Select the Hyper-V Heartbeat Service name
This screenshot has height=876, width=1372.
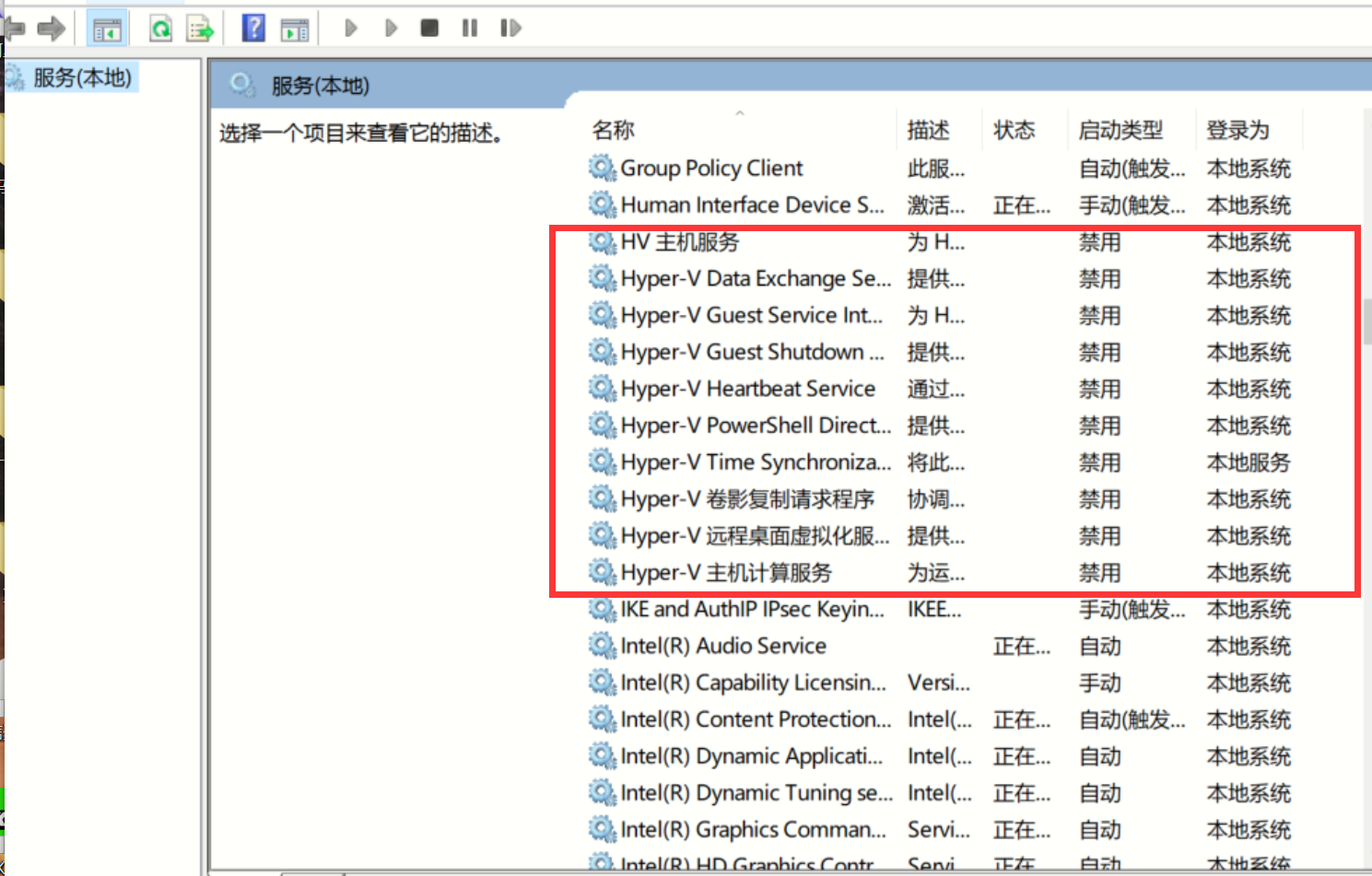[x=748, y=390]
